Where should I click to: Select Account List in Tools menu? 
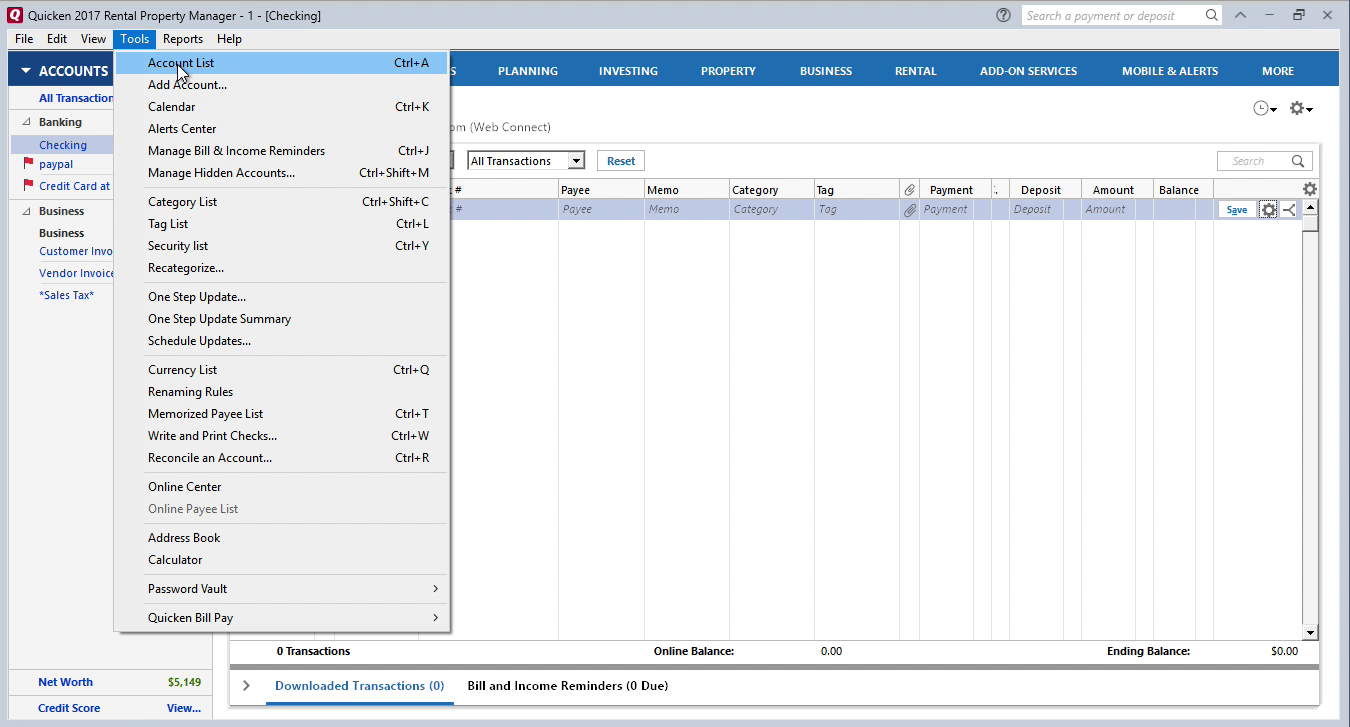[x=281, y=63]
